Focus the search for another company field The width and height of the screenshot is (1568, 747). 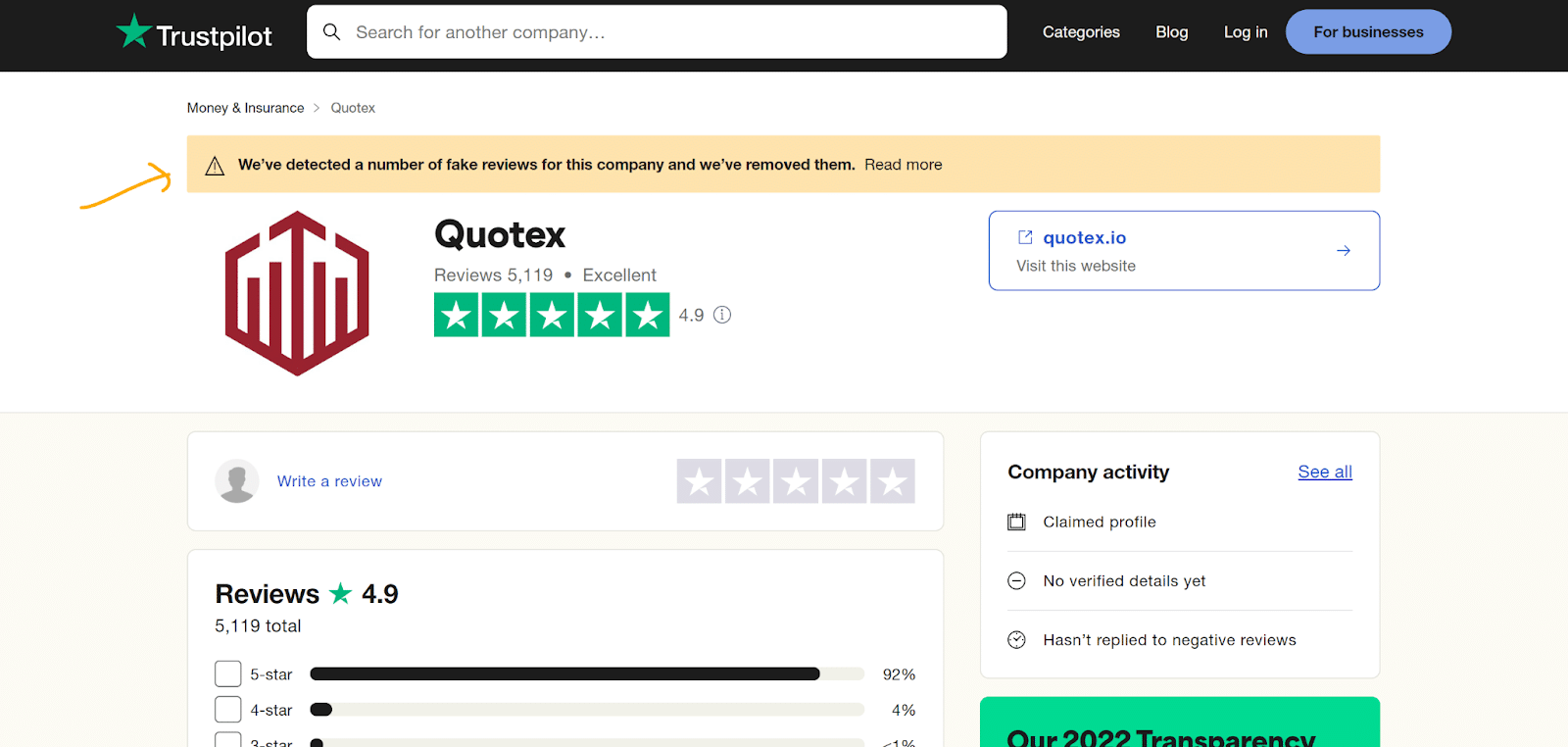click(x=657, y=32)
